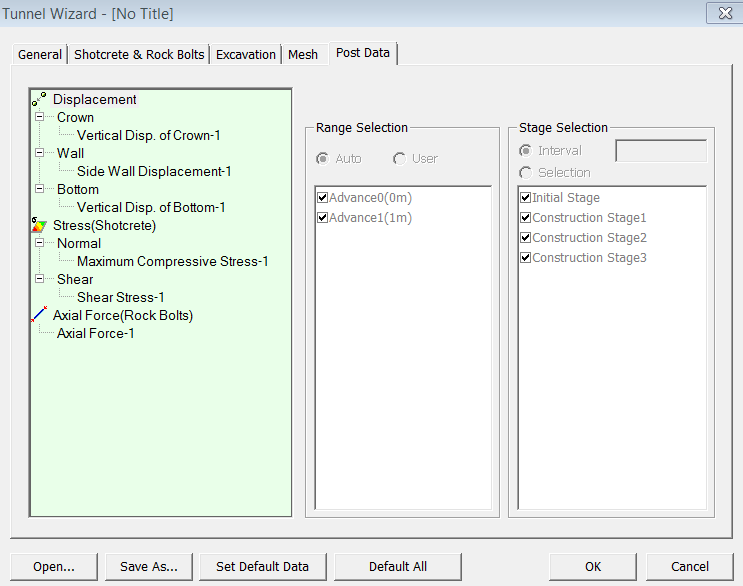This screenshot has height=586, width=743.
Task: Collapse the Normal stress tree node
Action: (40, 244)
